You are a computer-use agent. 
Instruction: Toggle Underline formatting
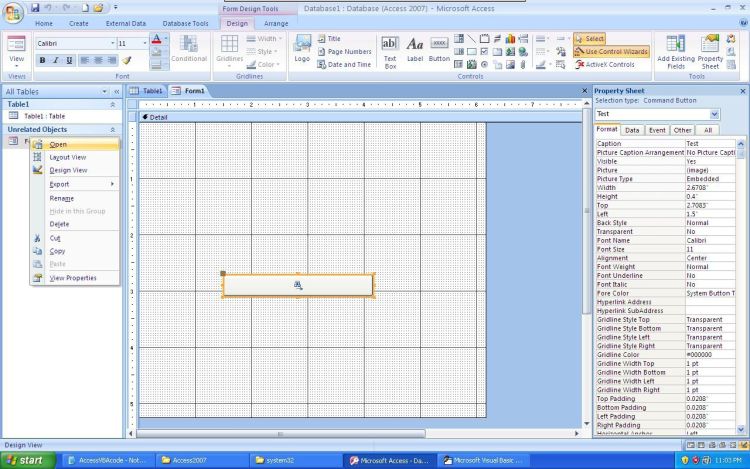69,60
